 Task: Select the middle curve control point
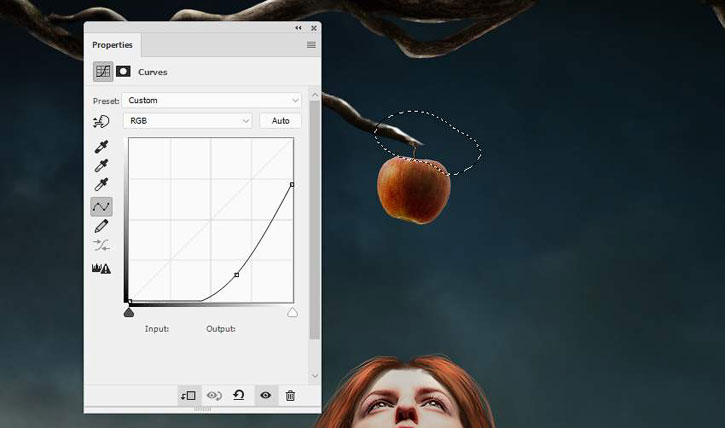(237, 275)
